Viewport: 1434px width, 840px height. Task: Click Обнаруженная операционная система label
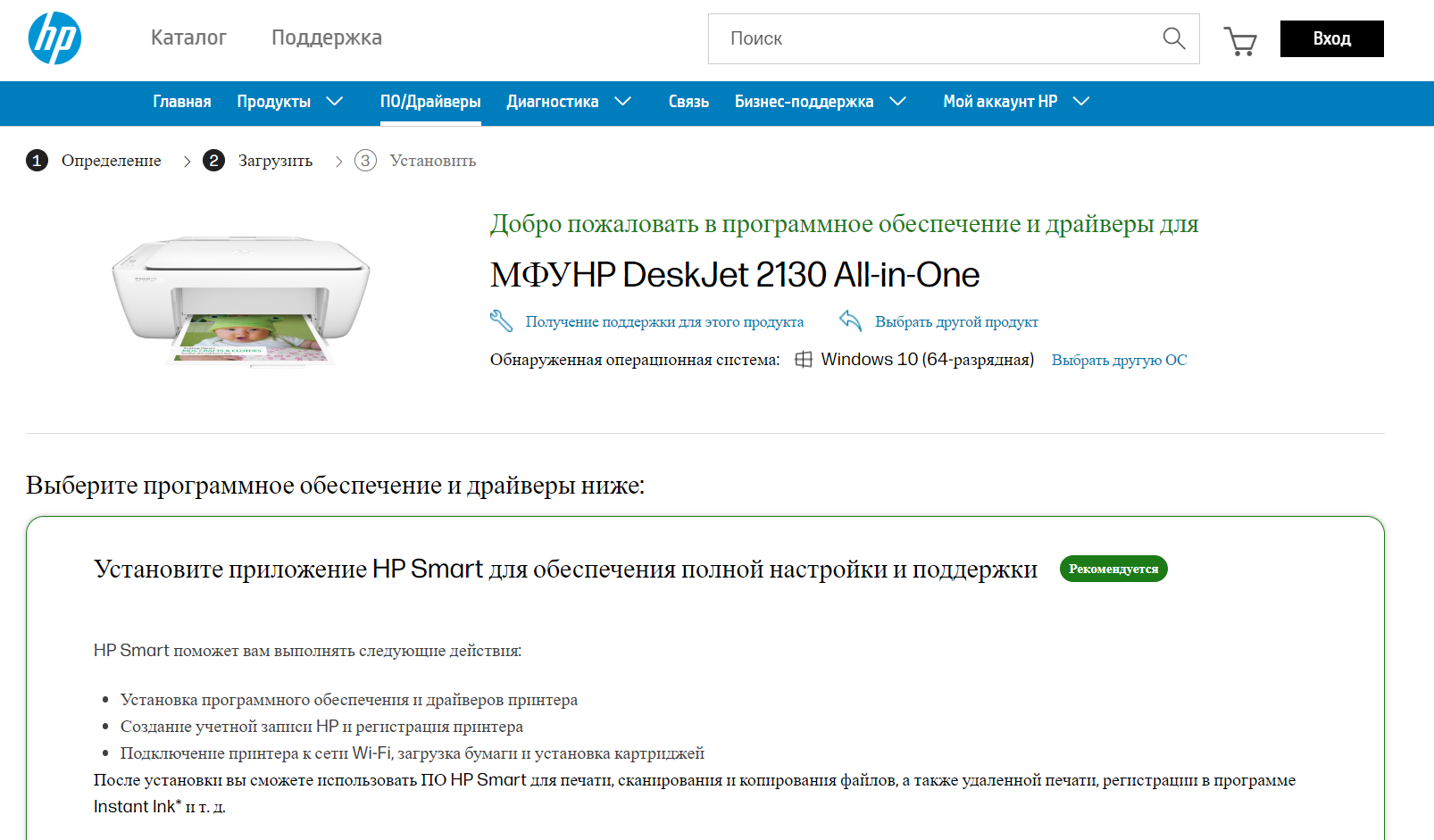[635, 360]
